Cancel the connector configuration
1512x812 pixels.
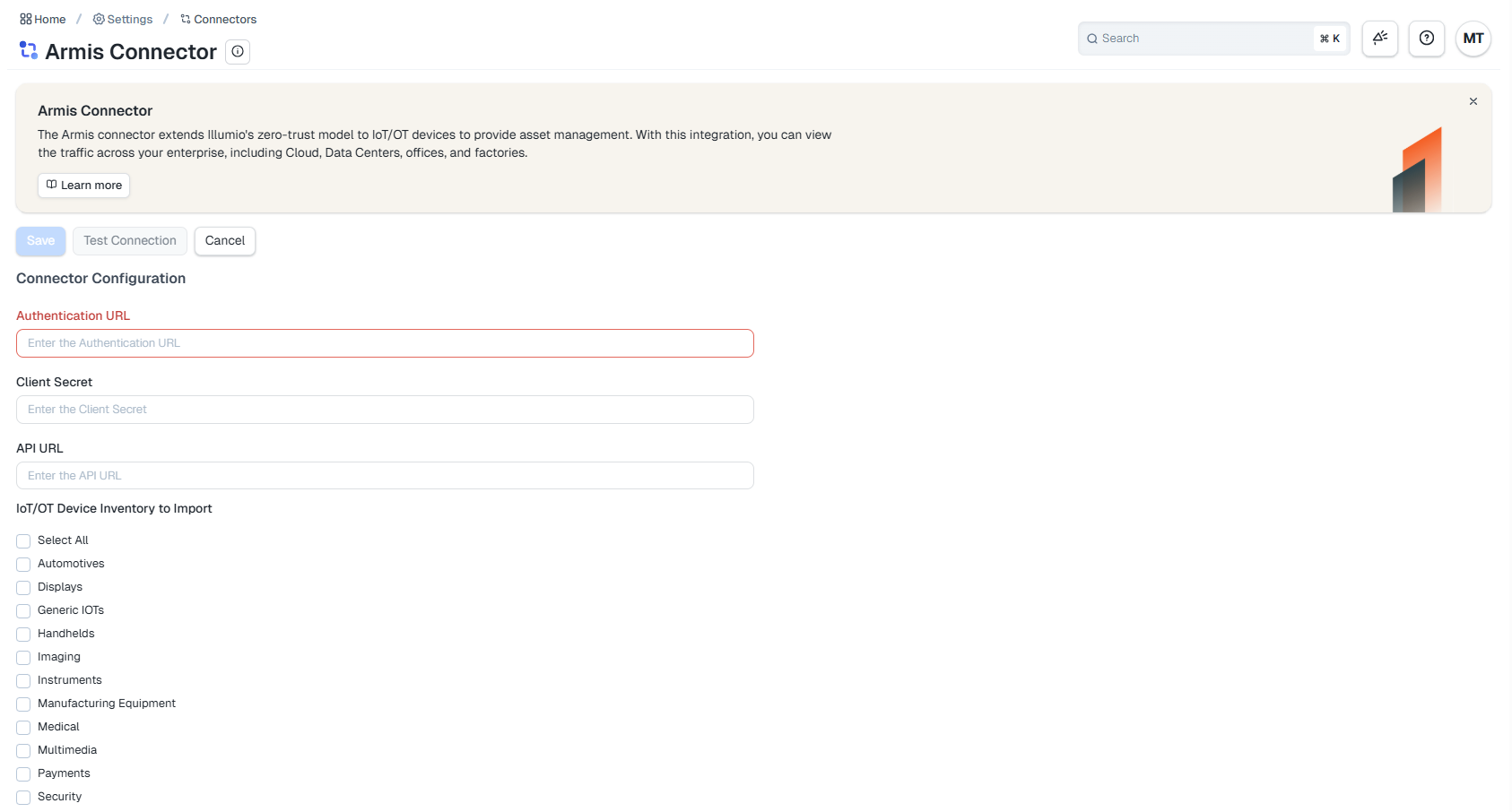pyautogui.click(x=225, y=241)
